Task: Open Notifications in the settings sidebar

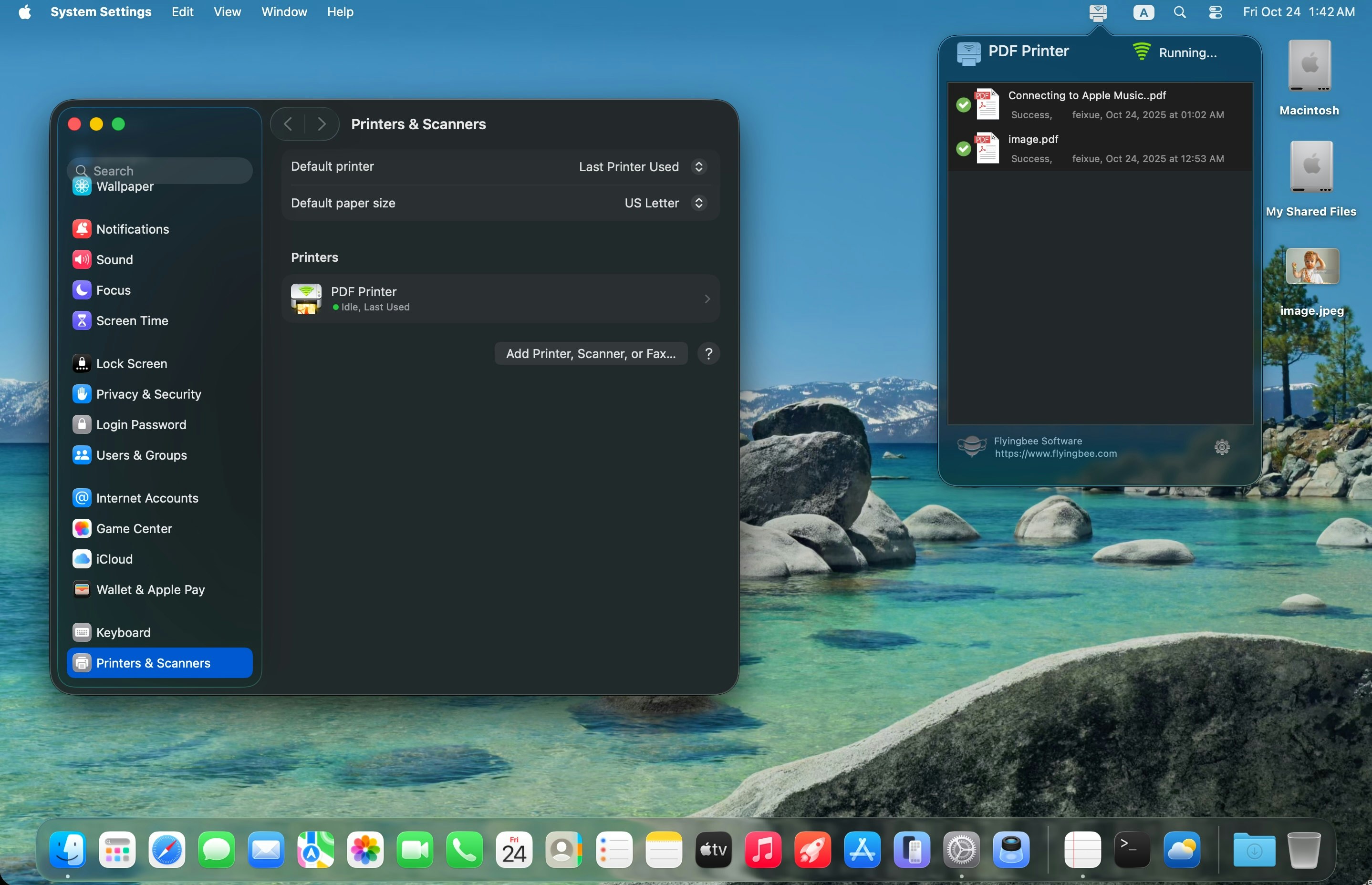Action: 132,229
